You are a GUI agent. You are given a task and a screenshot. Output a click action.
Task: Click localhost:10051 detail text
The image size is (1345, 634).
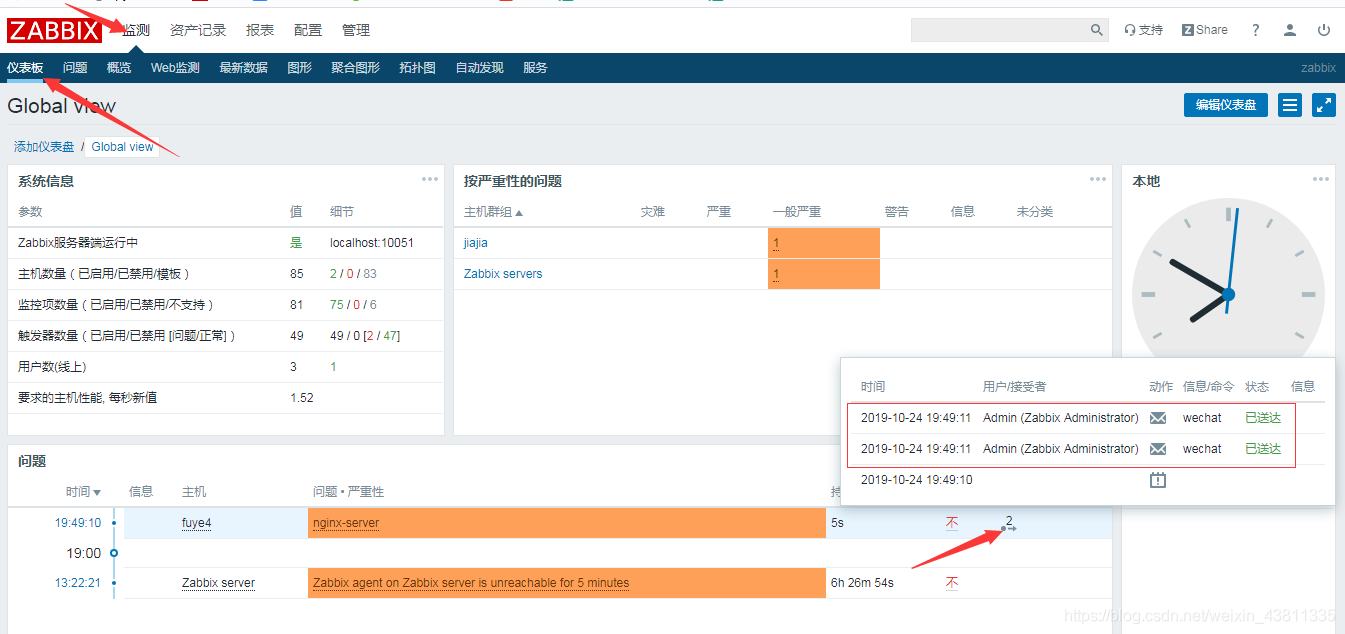click(372, 243)
